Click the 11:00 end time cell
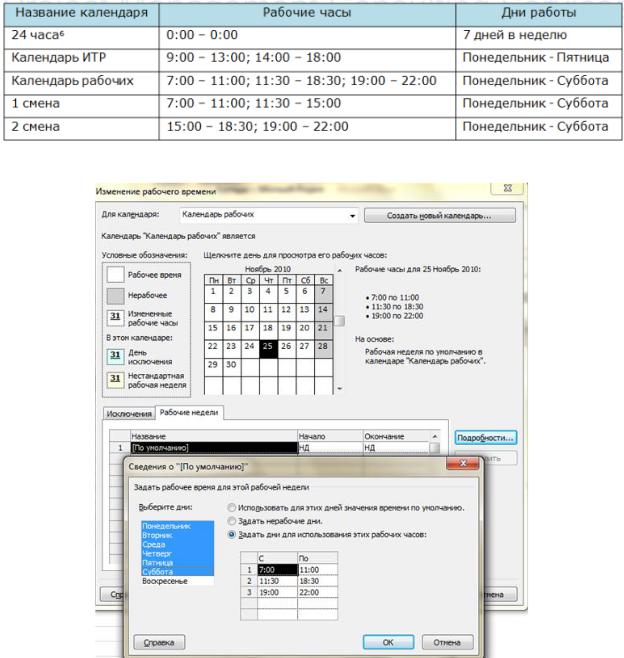 tap(317, 570)
